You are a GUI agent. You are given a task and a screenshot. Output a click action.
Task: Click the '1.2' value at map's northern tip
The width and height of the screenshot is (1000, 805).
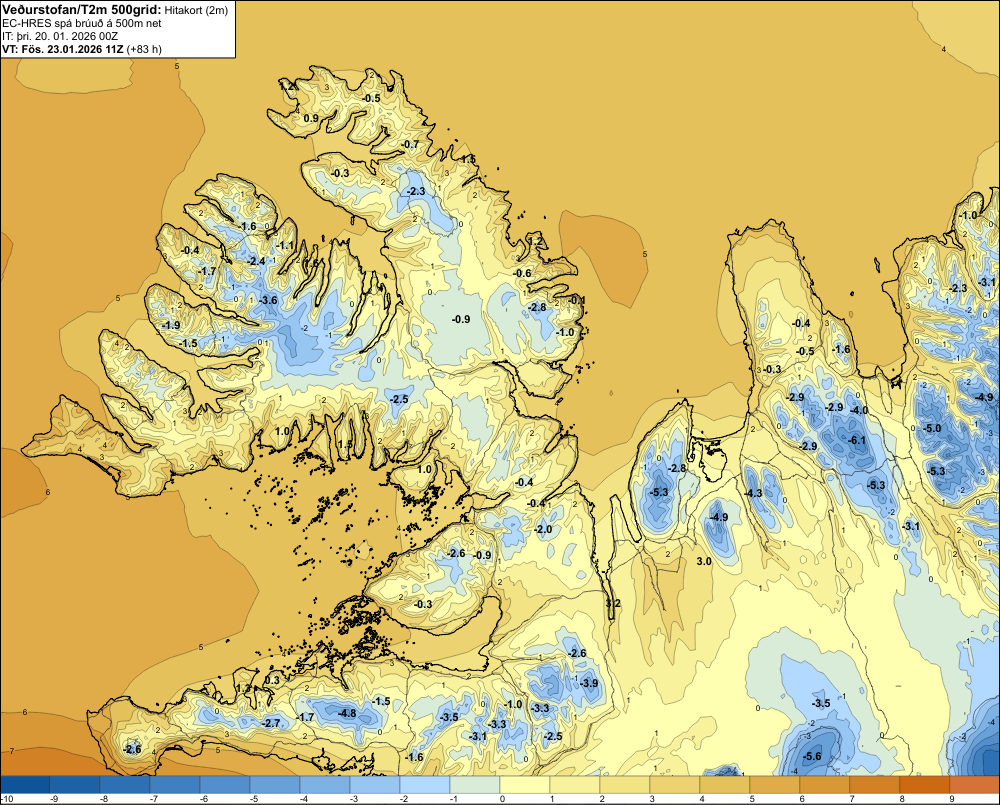click(x=286, y=85)
